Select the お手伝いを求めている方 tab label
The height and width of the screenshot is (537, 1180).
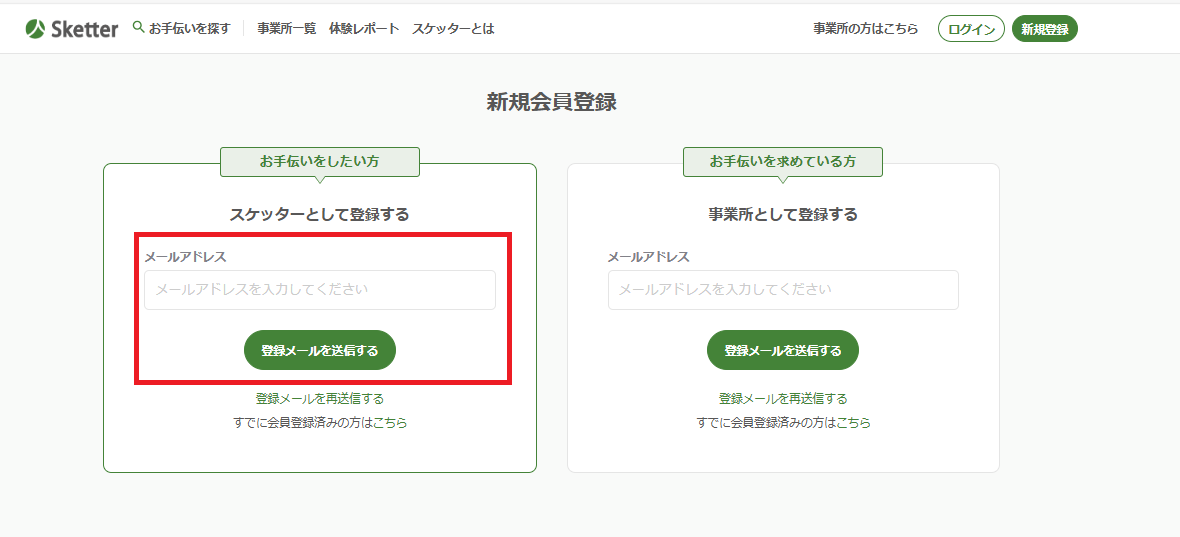tap(783, 162)
